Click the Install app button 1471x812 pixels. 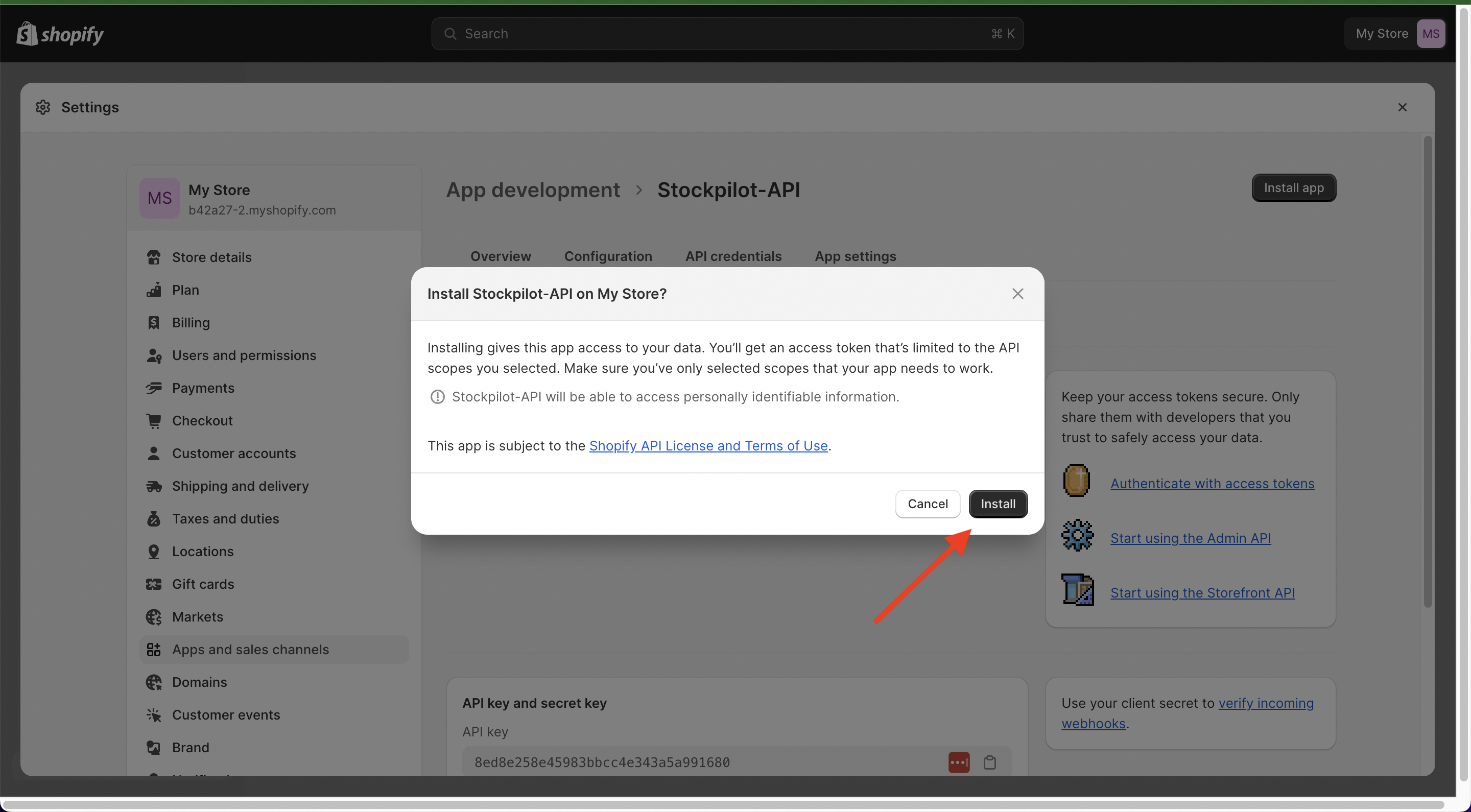pyautogui.click(x=1293, y=188)
